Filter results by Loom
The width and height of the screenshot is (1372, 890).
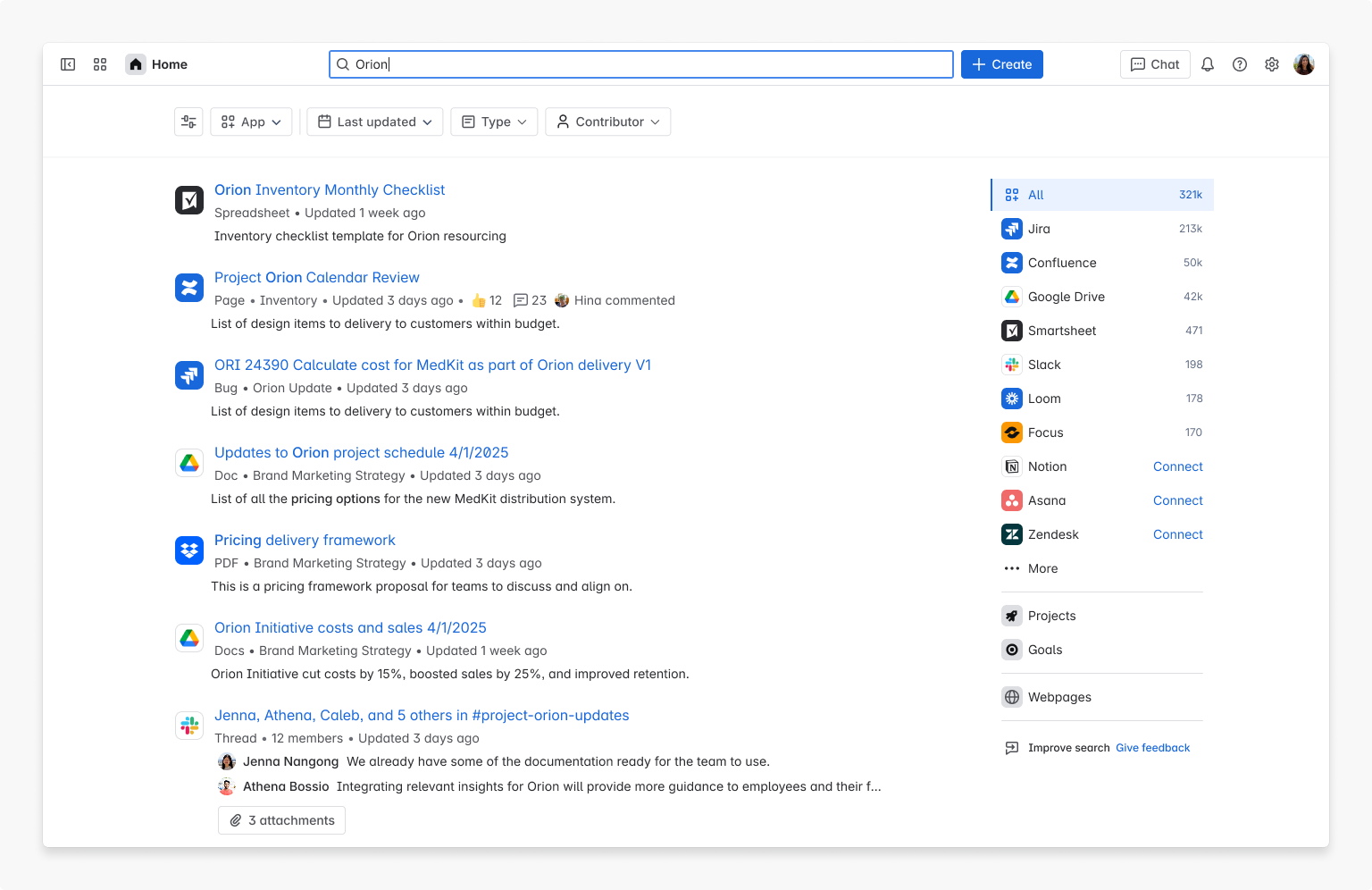click(x=1045, y=399)
